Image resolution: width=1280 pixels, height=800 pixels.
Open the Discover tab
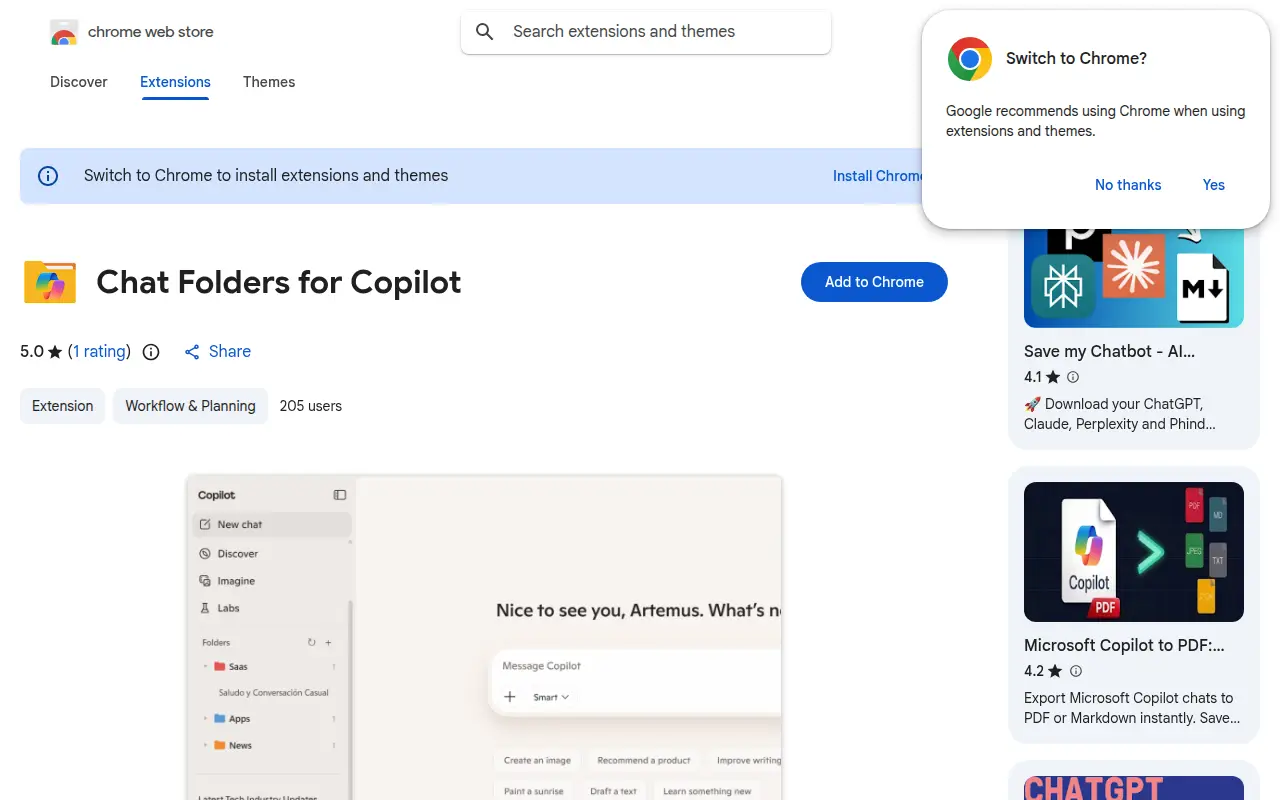coord(79,82)
